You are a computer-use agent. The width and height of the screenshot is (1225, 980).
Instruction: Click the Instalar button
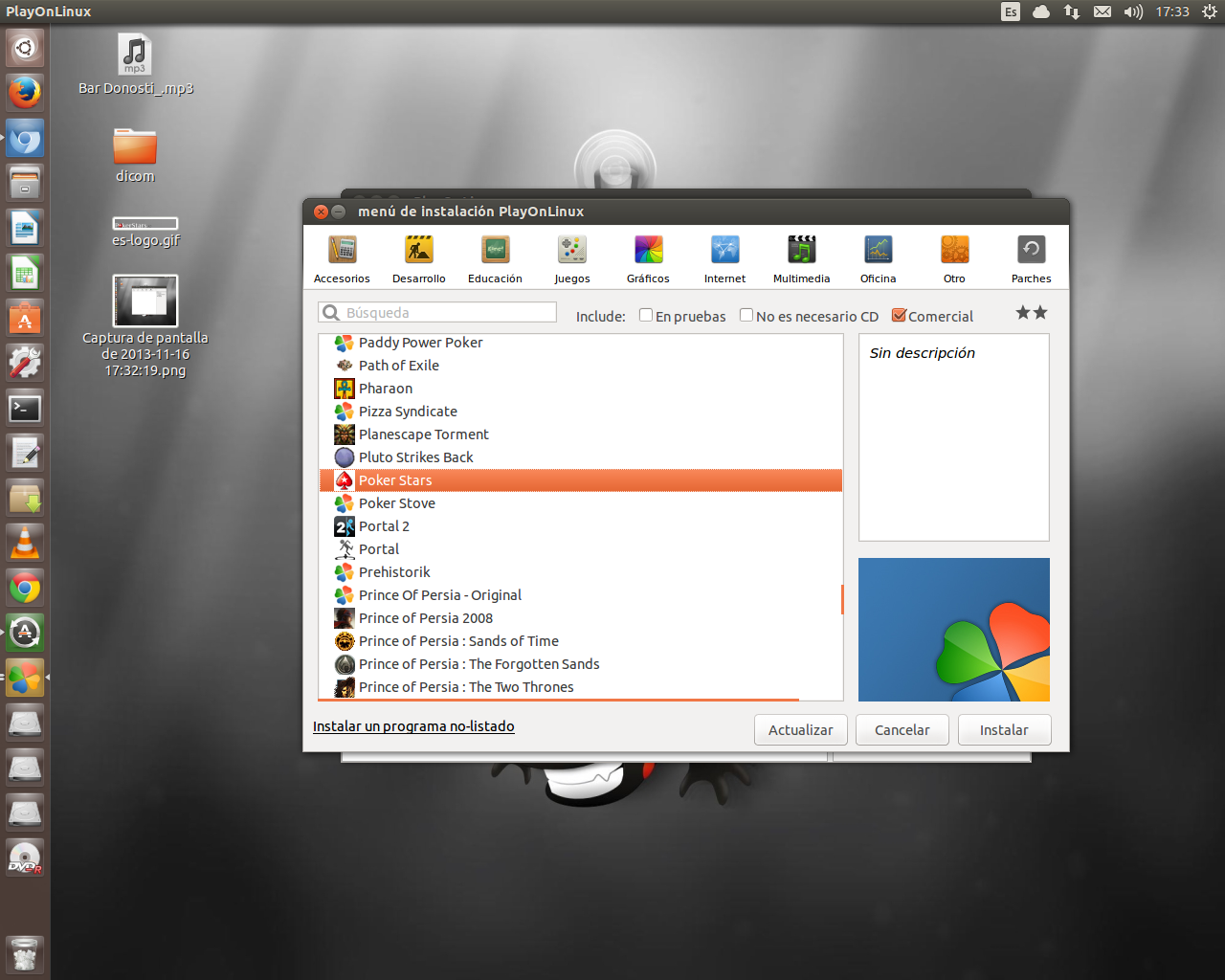[1004, 729]
